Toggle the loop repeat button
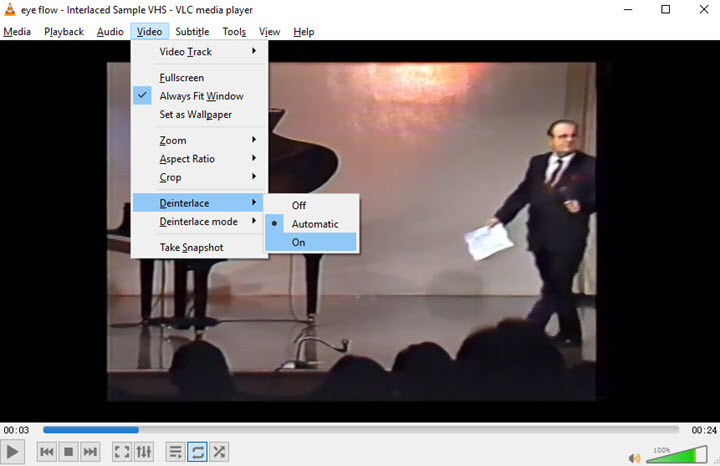 [x=197, y=452]
